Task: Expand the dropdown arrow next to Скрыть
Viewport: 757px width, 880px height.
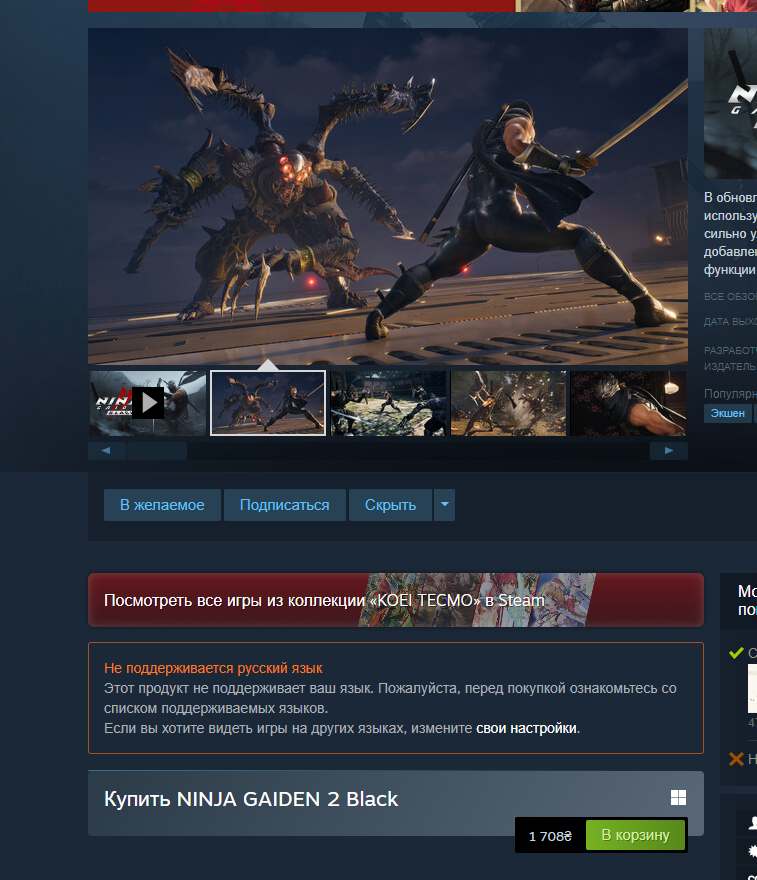Action: (444, 505)
